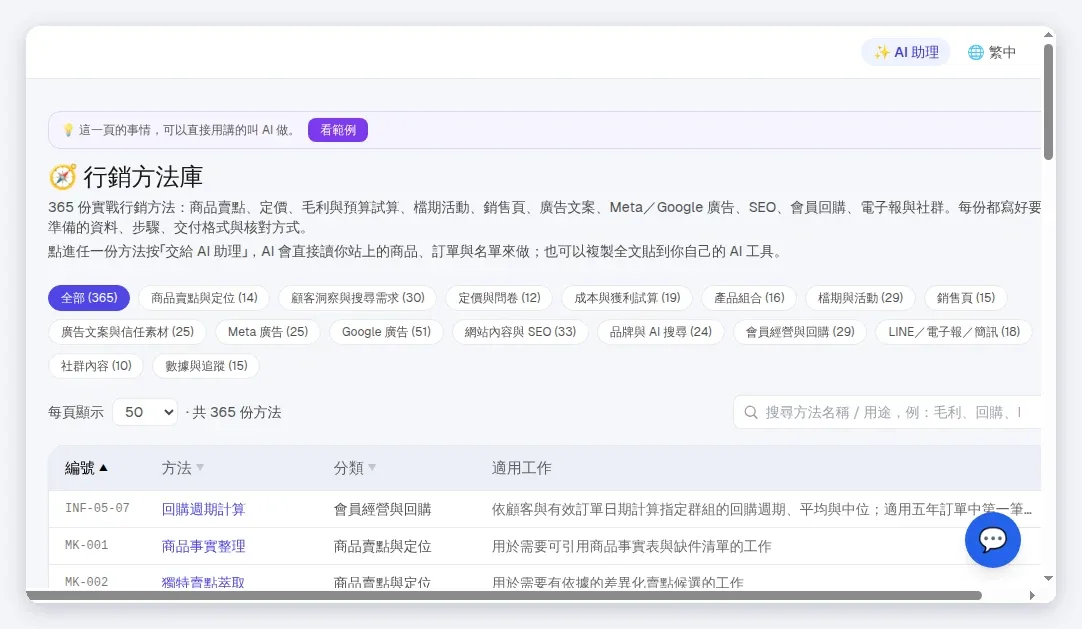Click the scroll-up arrow at top right
Screen dimensions: 1082x629
click(x=1049, y=34)
